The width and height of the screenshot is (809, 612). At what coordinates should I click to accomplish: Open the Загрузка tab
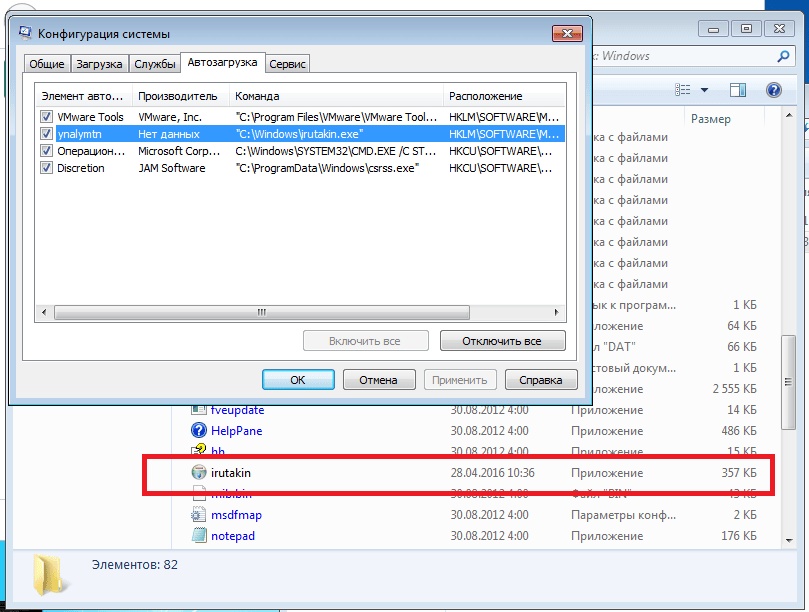point(99,64)
